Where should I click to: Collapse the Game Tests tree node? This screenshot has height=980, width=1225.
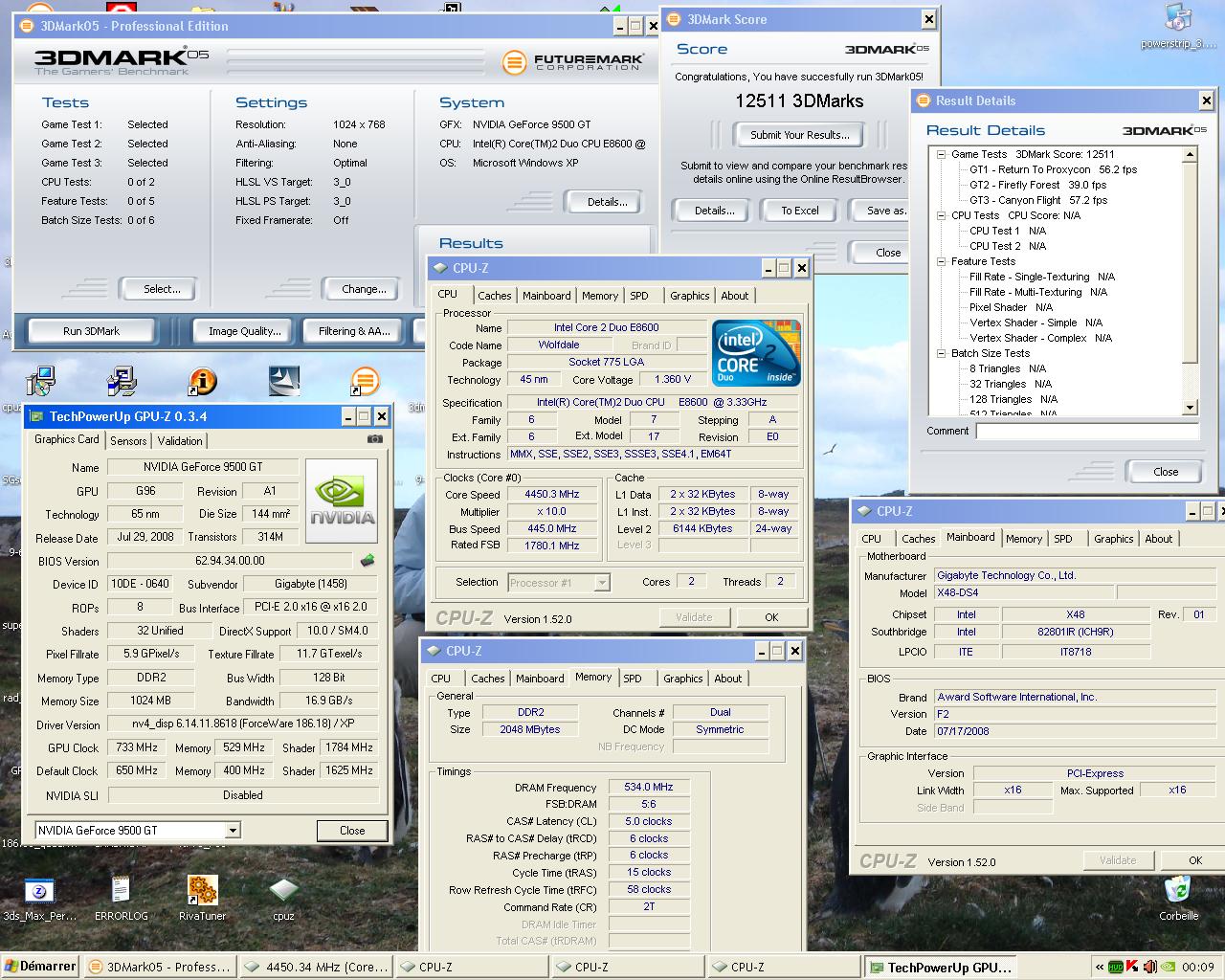tap(942, 154)
